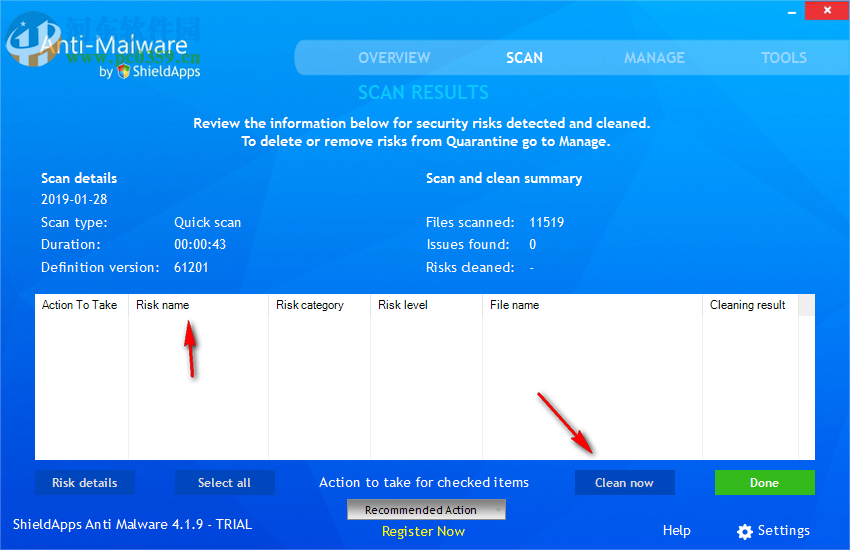Click the Risk level column header

click(x=426, y=305)
